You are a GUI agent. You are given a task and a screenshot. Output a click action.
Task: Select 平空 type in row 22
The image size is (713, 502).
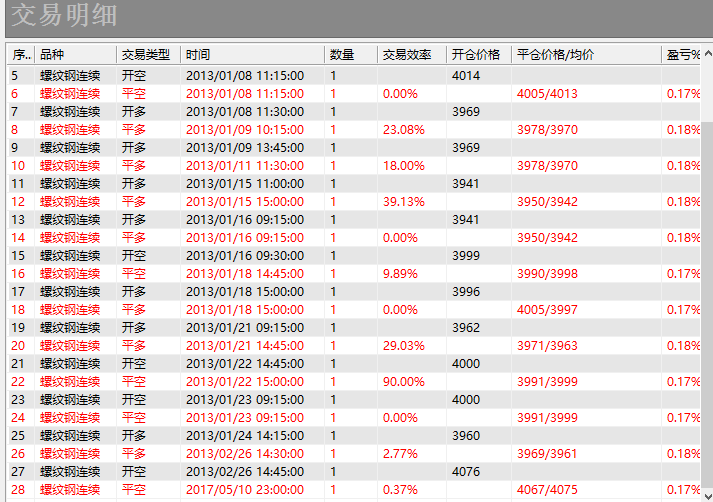click(134, 382)
